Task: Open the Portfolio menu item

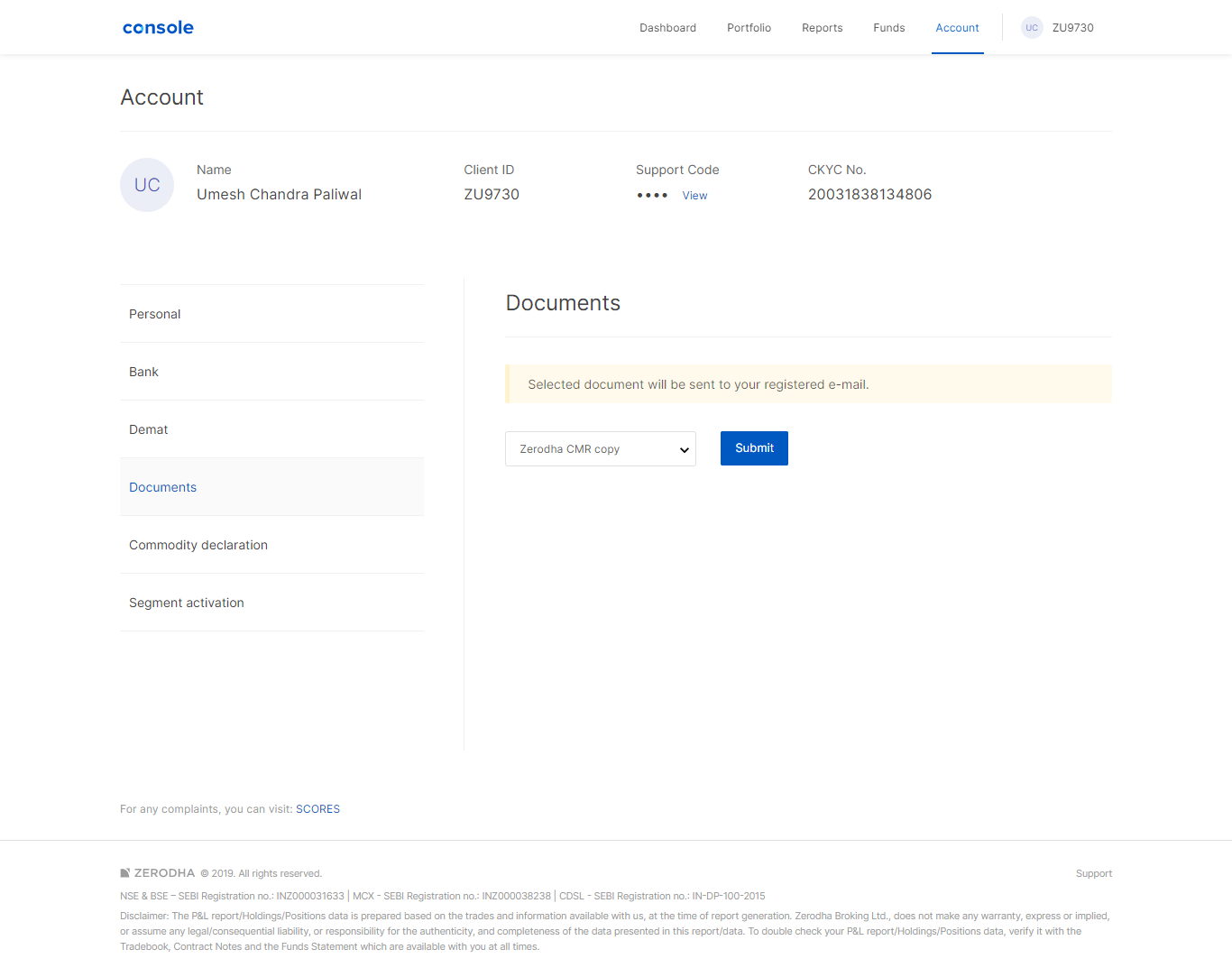Action: pyautogui.click(x=749, y=27)
